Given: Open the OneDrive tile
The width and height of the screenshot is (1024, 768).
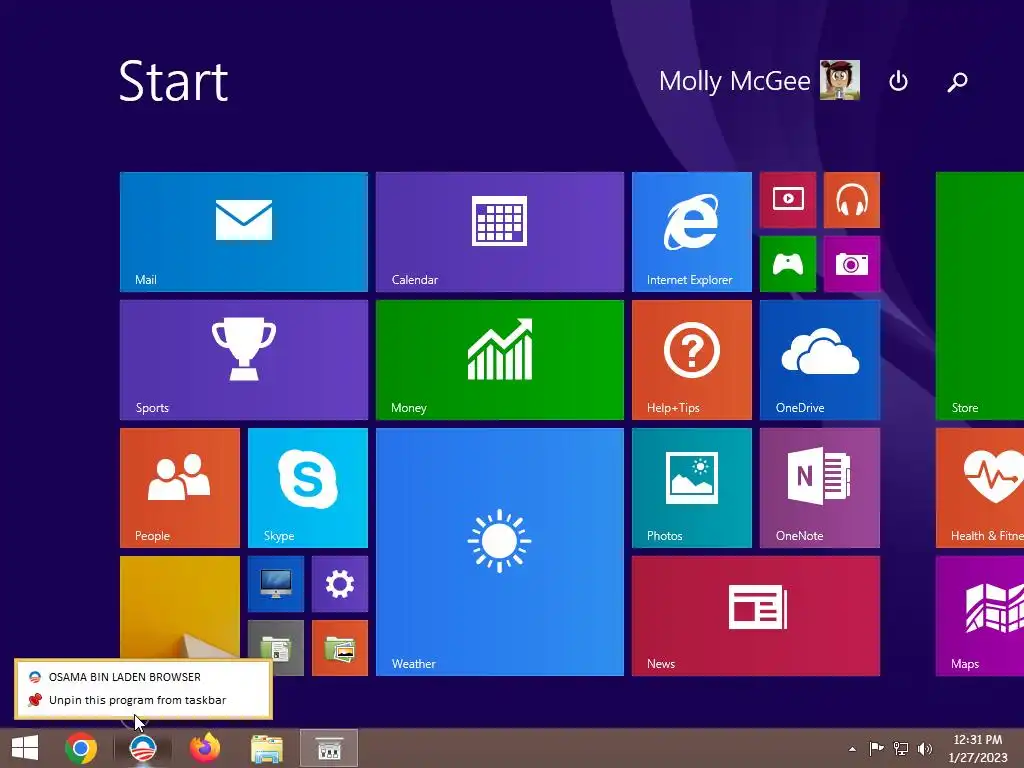Looking at the screenshot, I should click(x=820, y=360).
